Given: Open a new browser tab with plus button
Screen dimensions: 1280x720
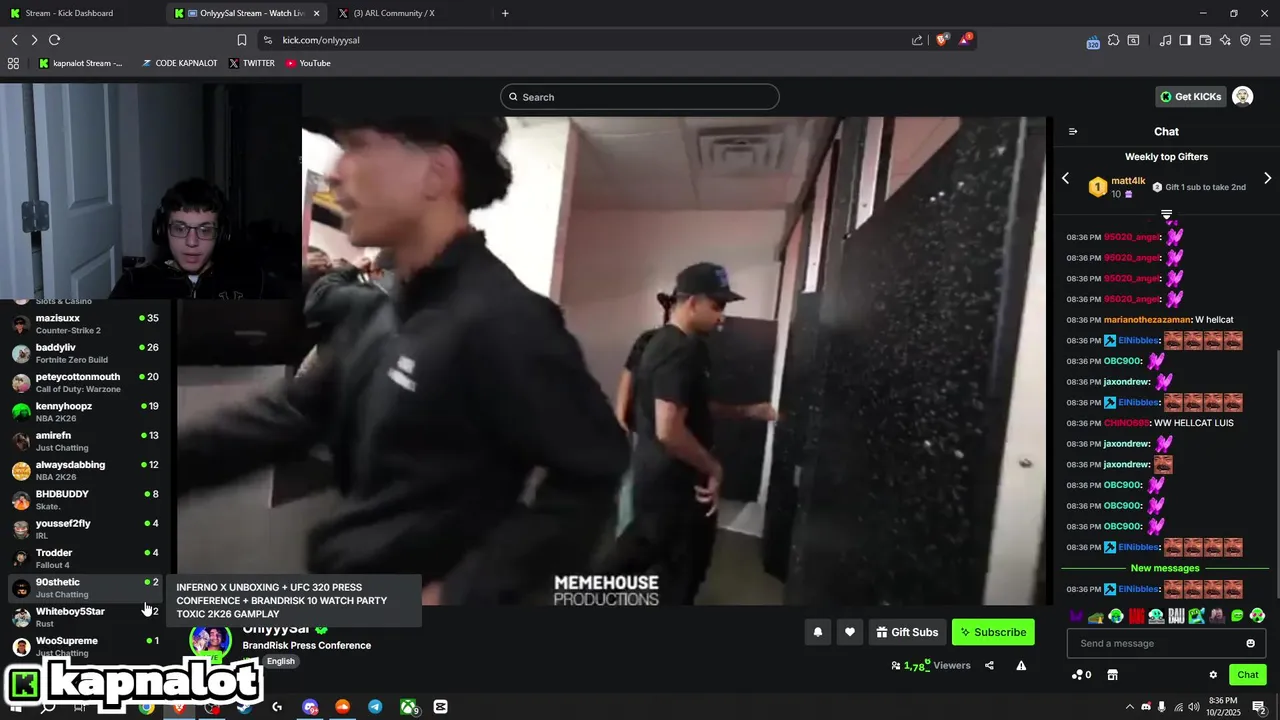Looking at the screenshot, I should 505,13.
